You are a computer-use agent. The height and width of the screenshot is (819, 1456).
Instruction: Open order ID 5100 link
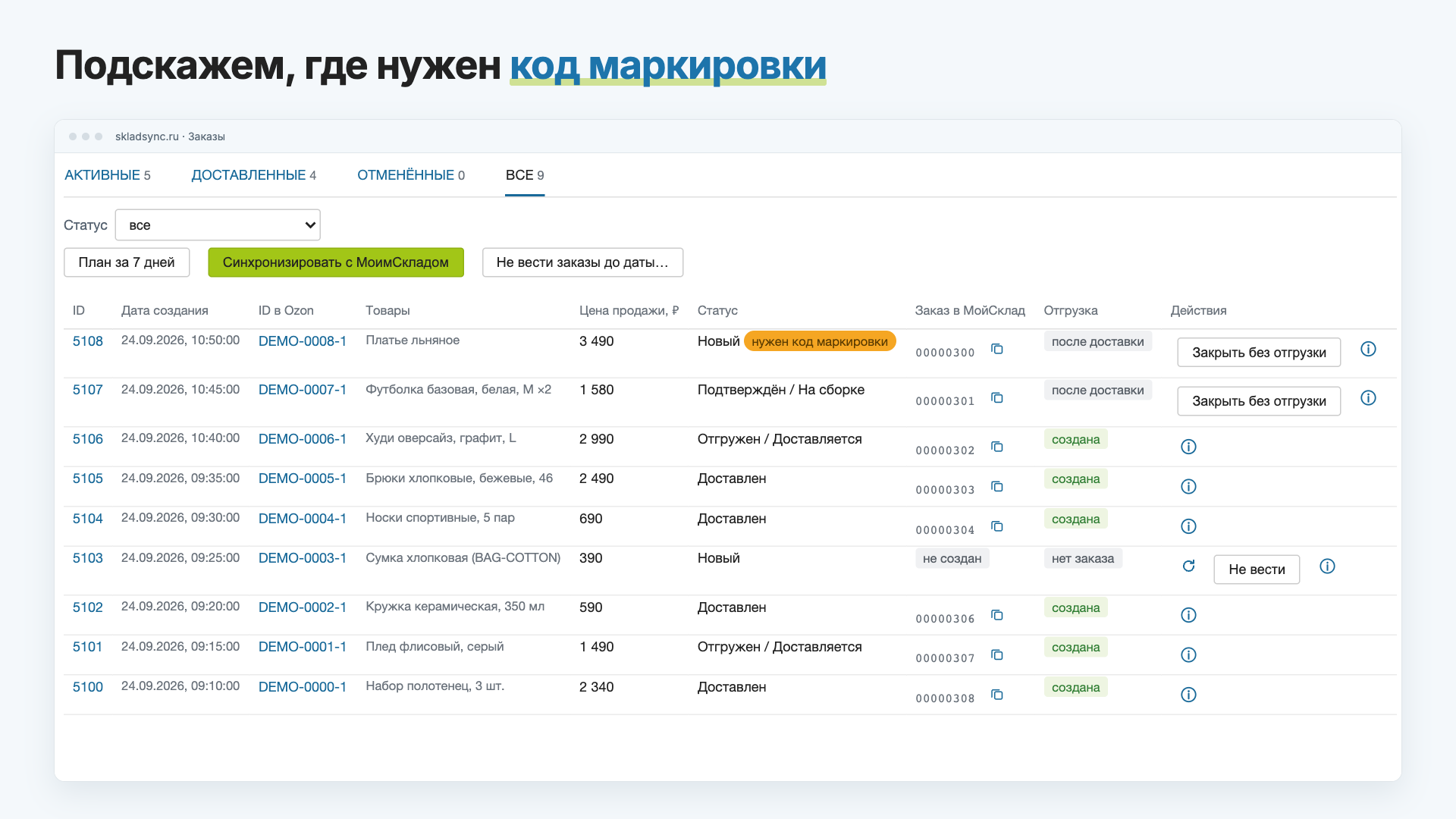(88, 687)
